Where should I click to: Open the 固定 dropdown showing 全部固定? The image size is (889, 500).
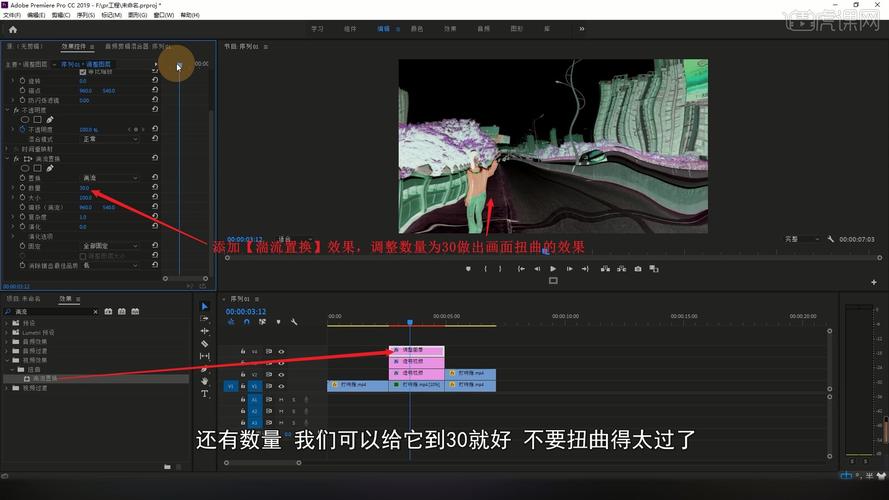(x=109, y=246)
